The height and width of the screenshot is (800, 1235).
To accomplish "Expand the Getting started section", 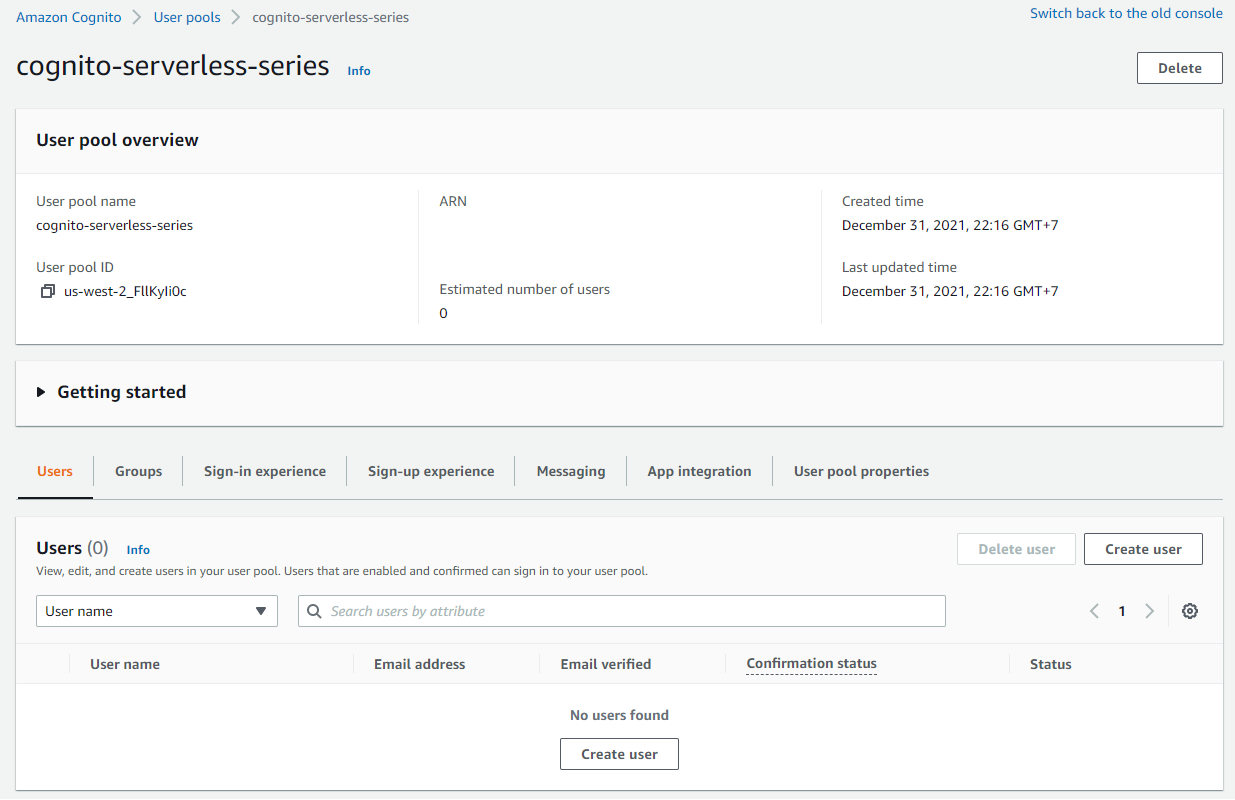I will click(x=111, y=392).
